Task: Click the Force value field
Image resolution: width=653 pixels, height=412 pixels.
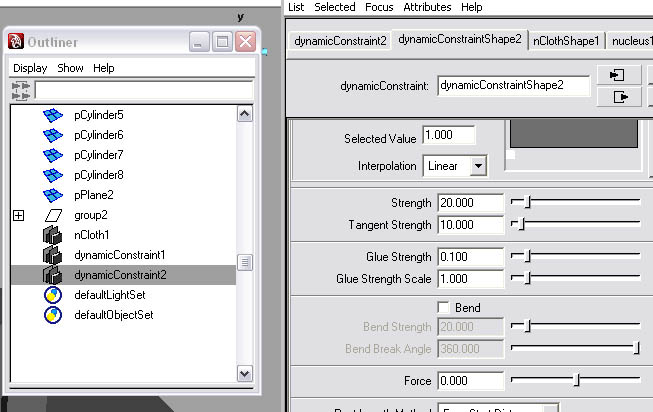Action: tap(471, 381)
